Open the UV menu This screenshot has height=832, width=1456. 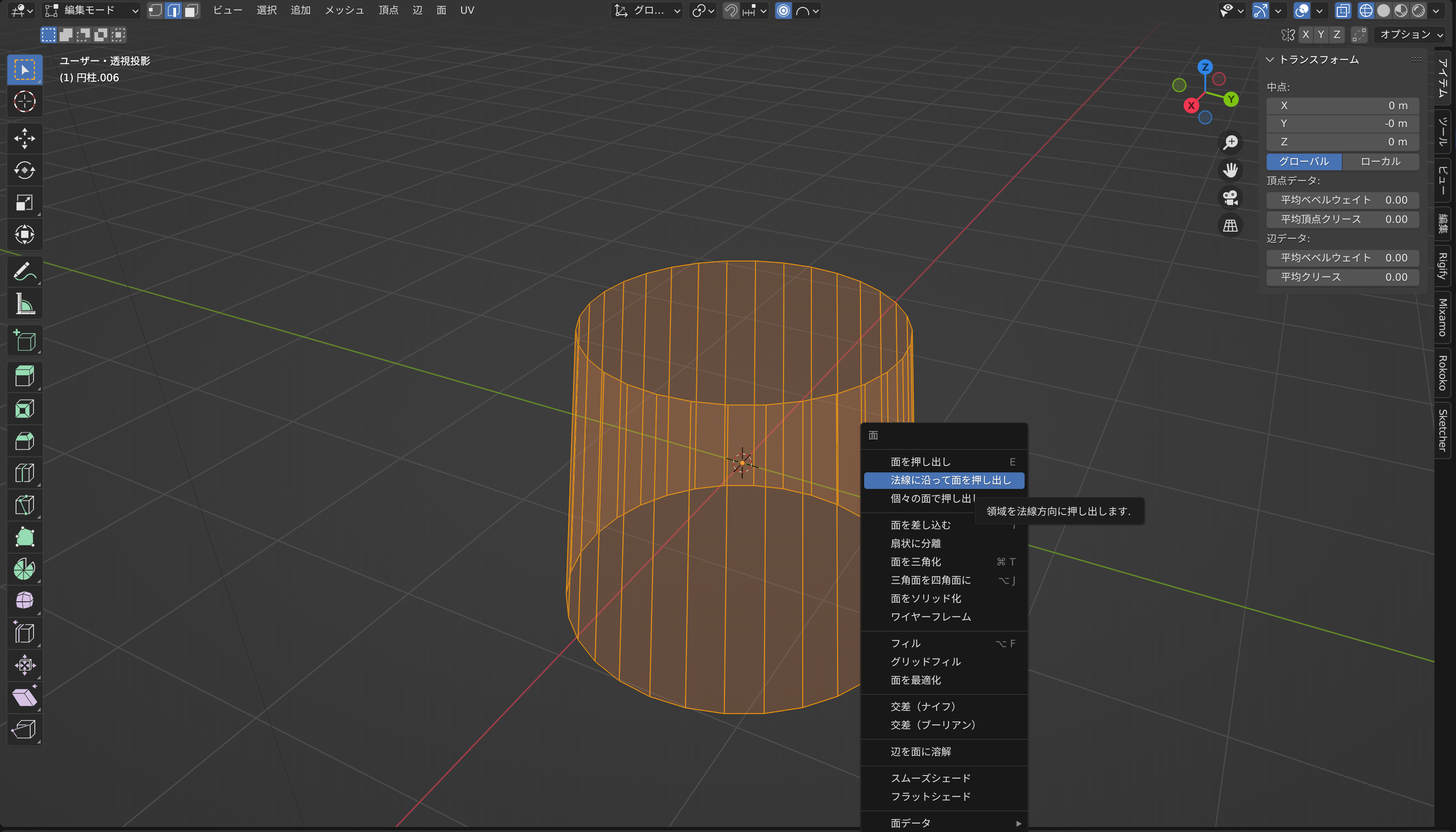pyautogui.click(x=467, y=10)
